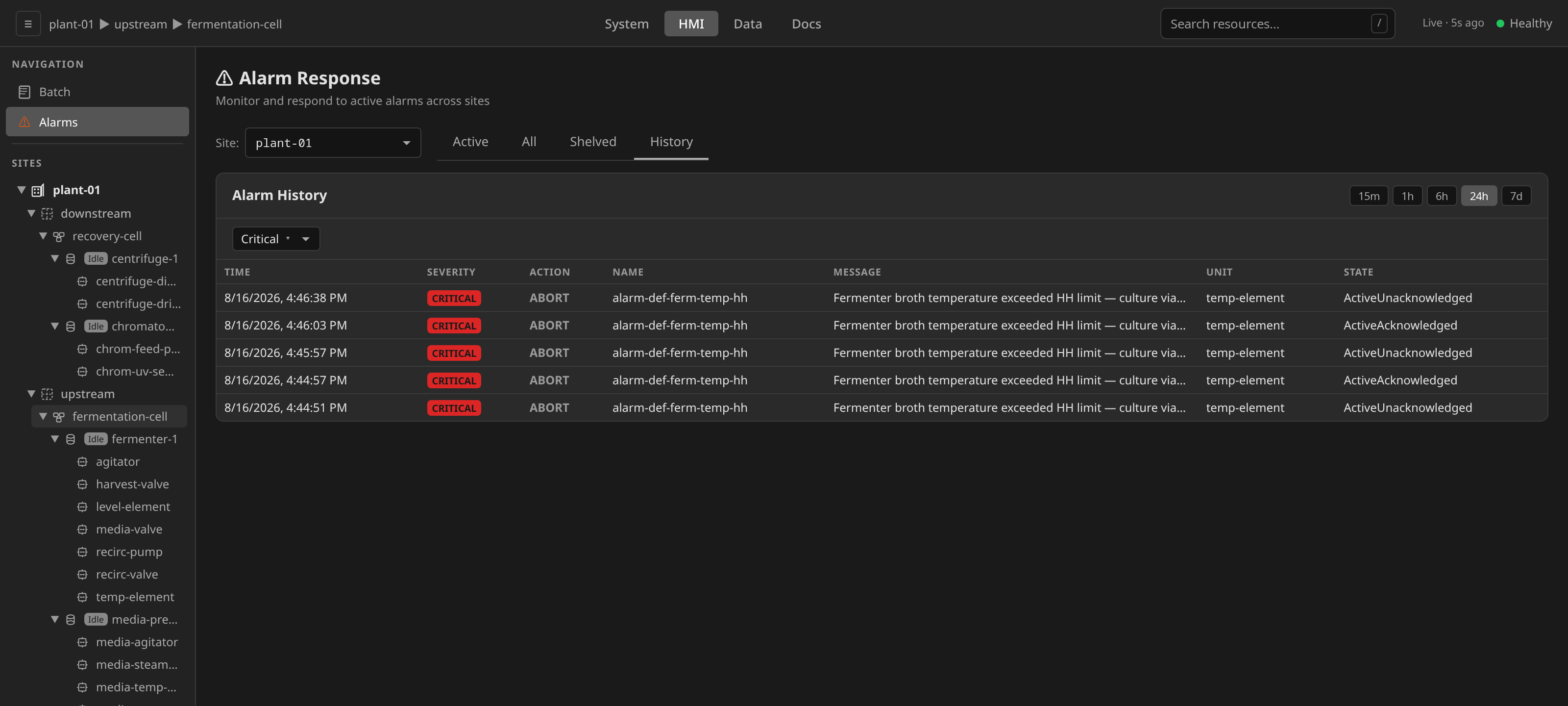The width and height of the screenshot is (1568, 706).
Task: Click the temp-element equipment icon
Action: tap(82, 596)
